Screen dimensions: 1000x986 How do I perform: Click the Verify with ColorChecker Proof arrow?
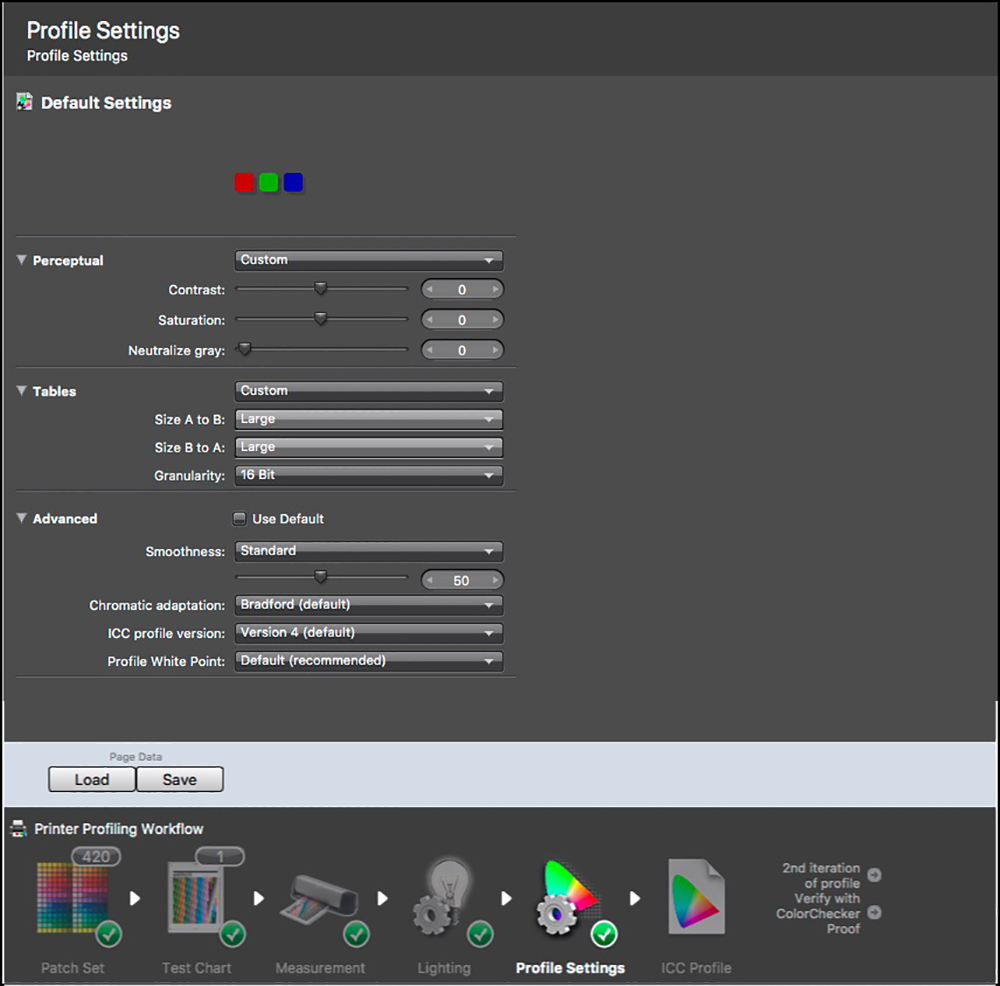[874, 912]
